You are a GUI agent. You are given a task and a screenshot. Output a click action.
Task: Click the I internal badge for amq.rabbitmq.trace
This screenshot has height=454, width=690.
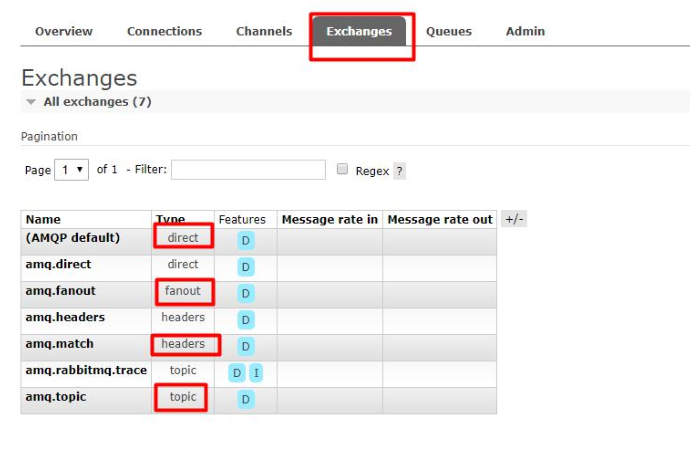[256, 373]
